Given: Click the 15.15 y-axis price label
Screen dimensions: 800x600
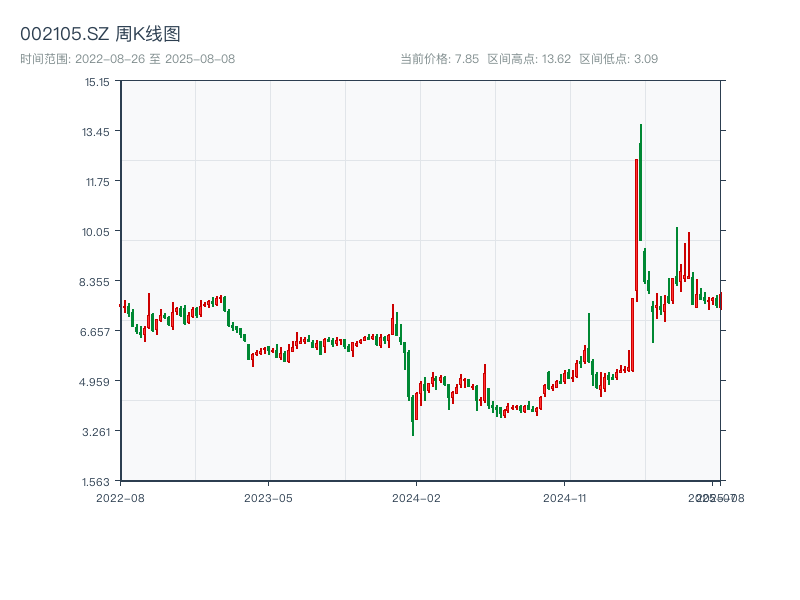Looking at the screenshot, I should point(96,82).
